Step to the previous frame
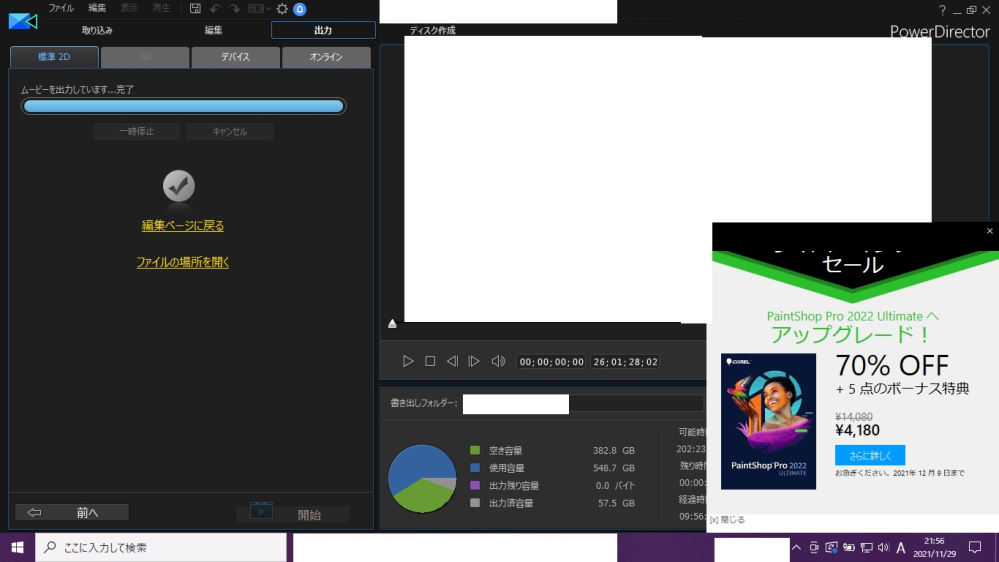999x562 pixels. click(452, 361)
